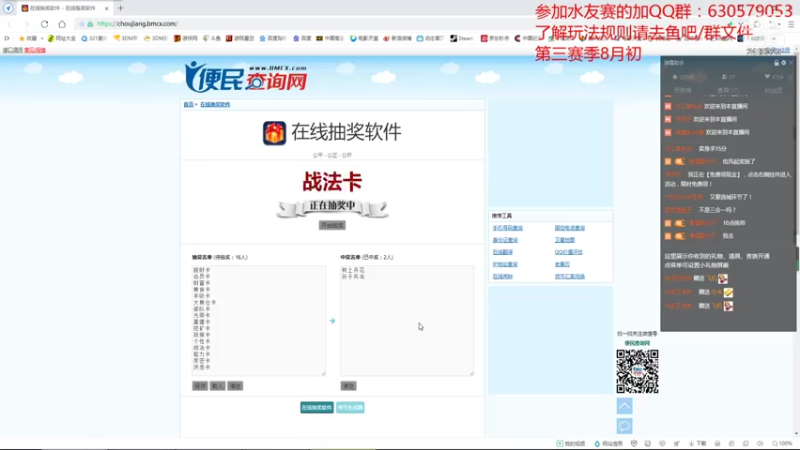The width and height of the screenshot is (800, 450).
Task: Open the 网址大全 bookmark
Action: [x=61, y=38]
